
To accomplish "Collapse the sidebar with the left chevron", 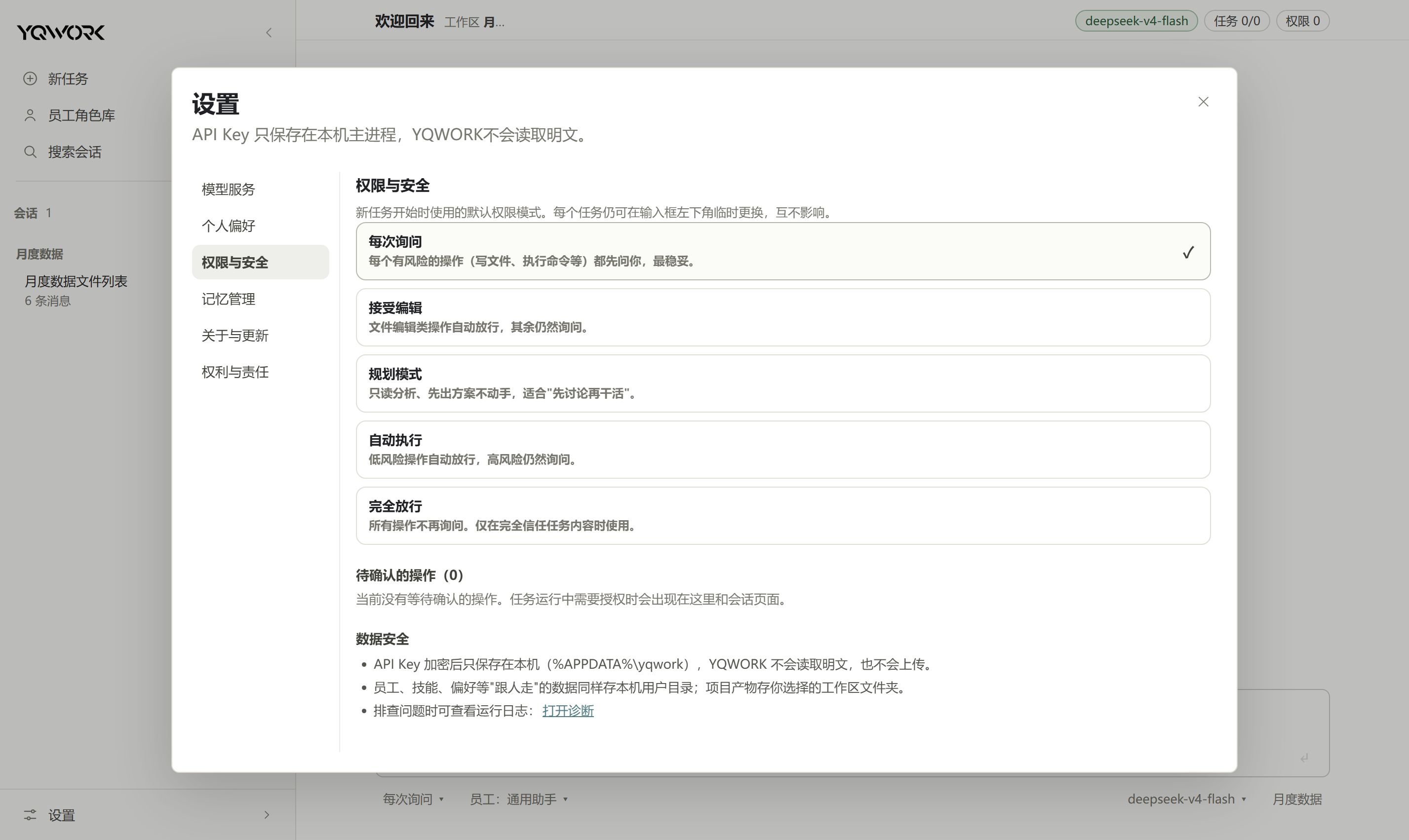I will coord(269,32).
